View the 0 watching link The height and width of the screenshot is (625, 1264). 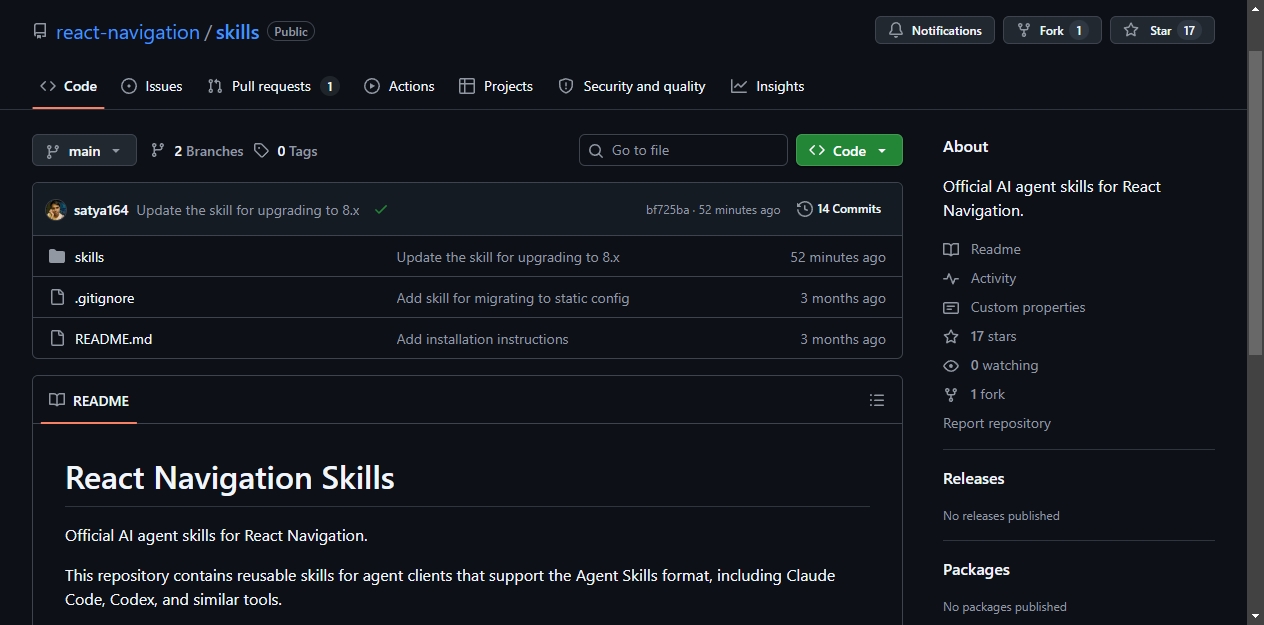click(x=991, y=365)
